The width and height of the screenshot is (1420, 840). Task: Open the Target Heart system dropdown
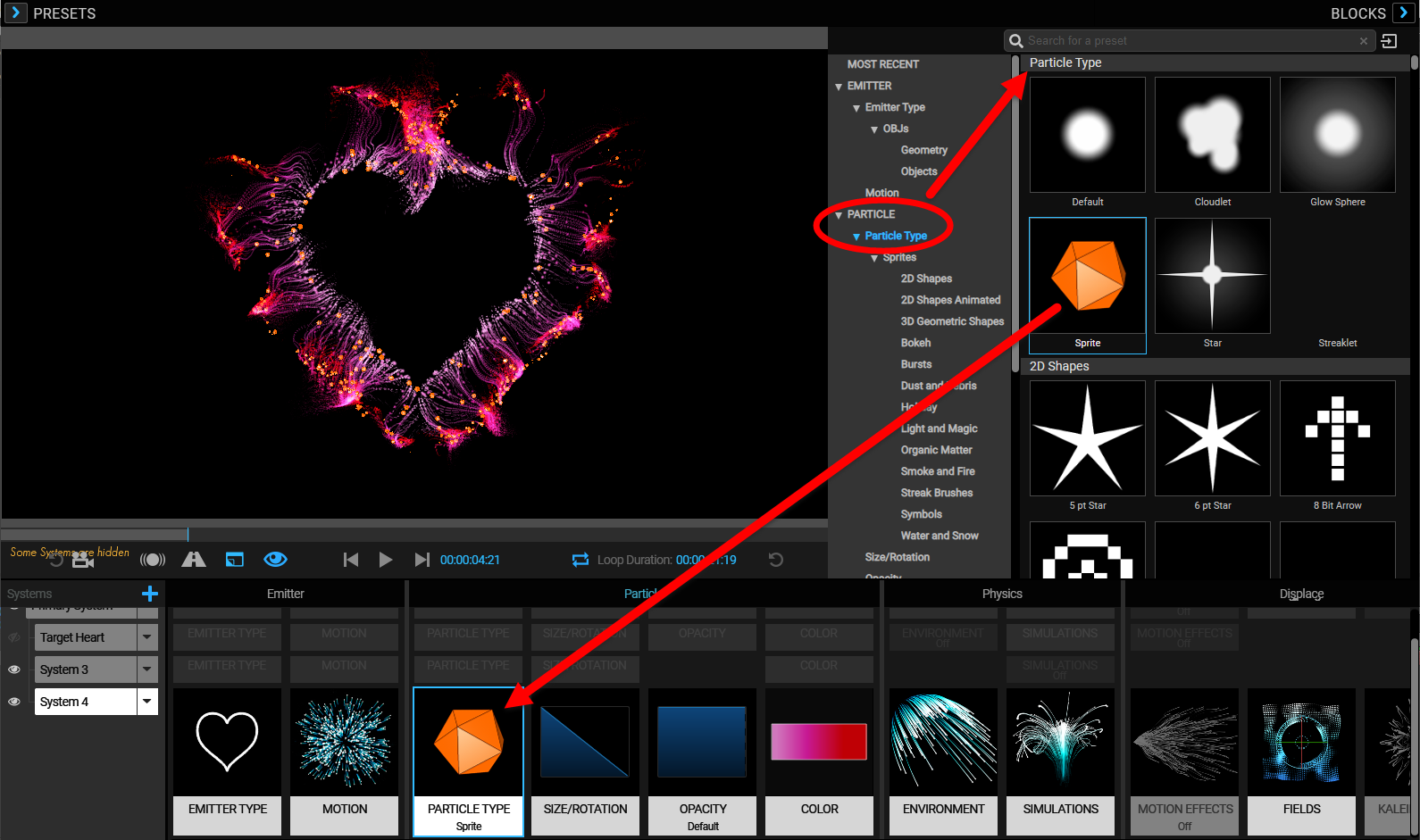coord(147,637)
